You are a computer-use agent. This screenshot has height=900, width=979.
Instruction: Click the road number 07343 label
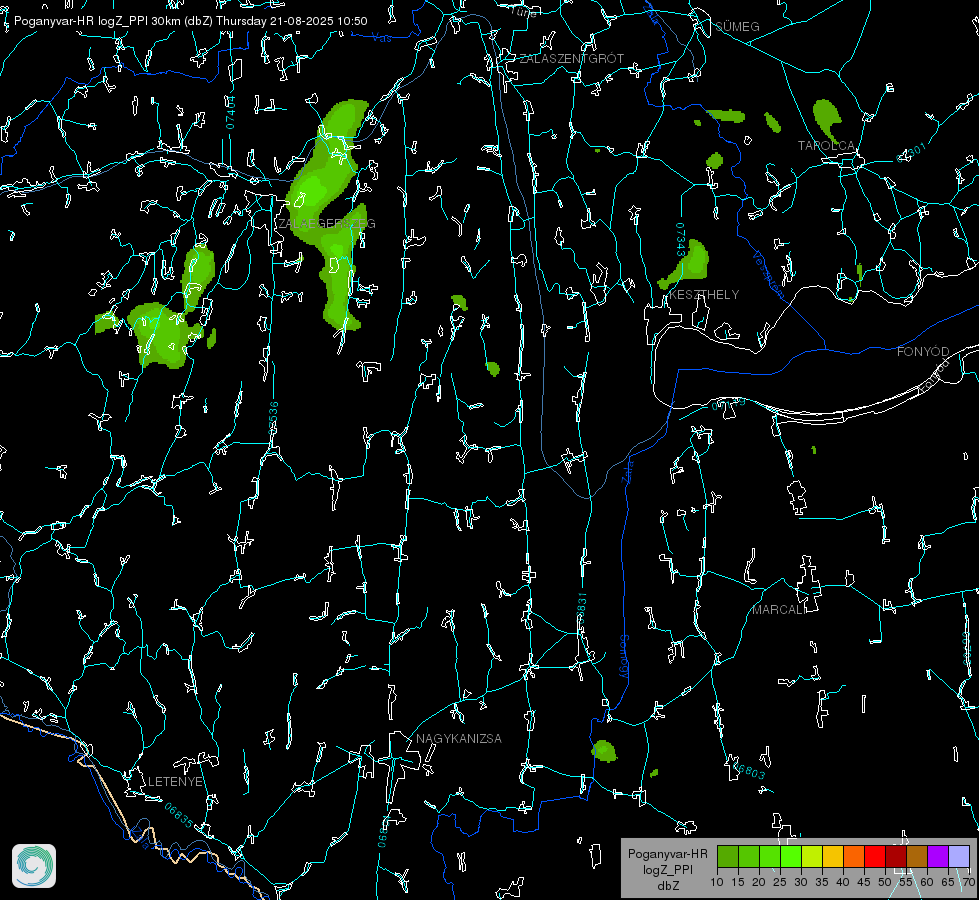click(x=681, y=240)
